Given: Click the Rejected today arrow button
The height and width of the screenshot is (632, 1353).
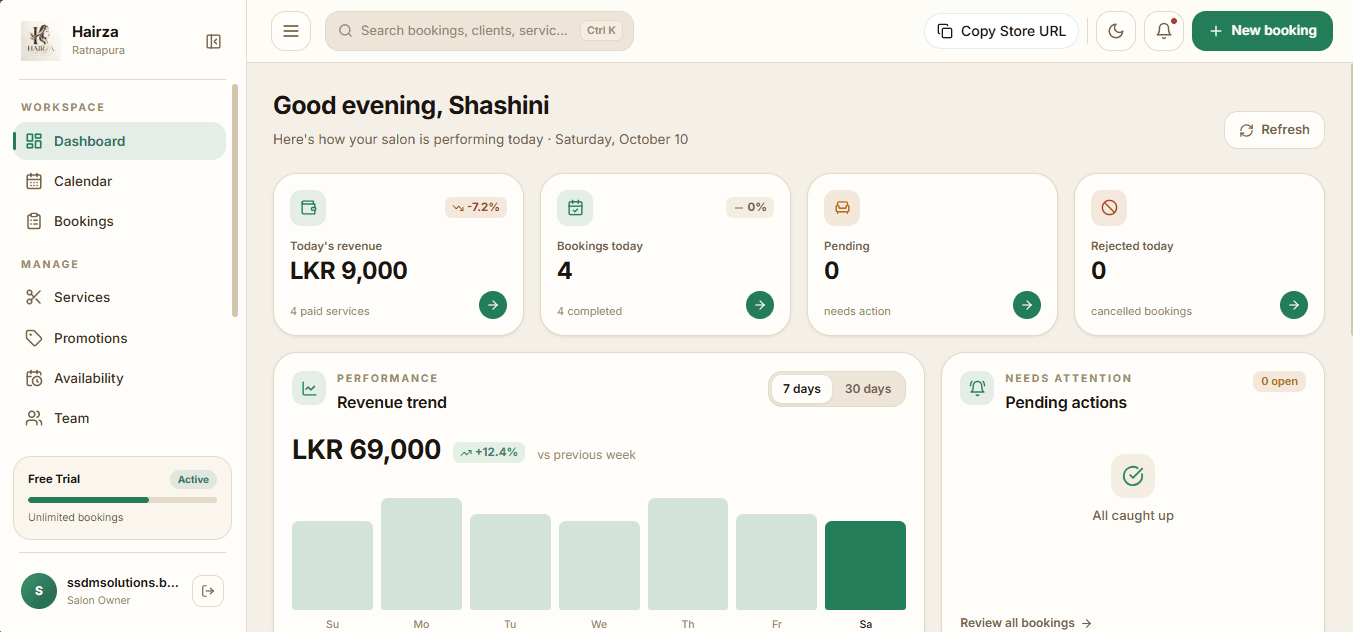Looking at the screenshot, I should pyautogui.click(x=1294, y=305).
